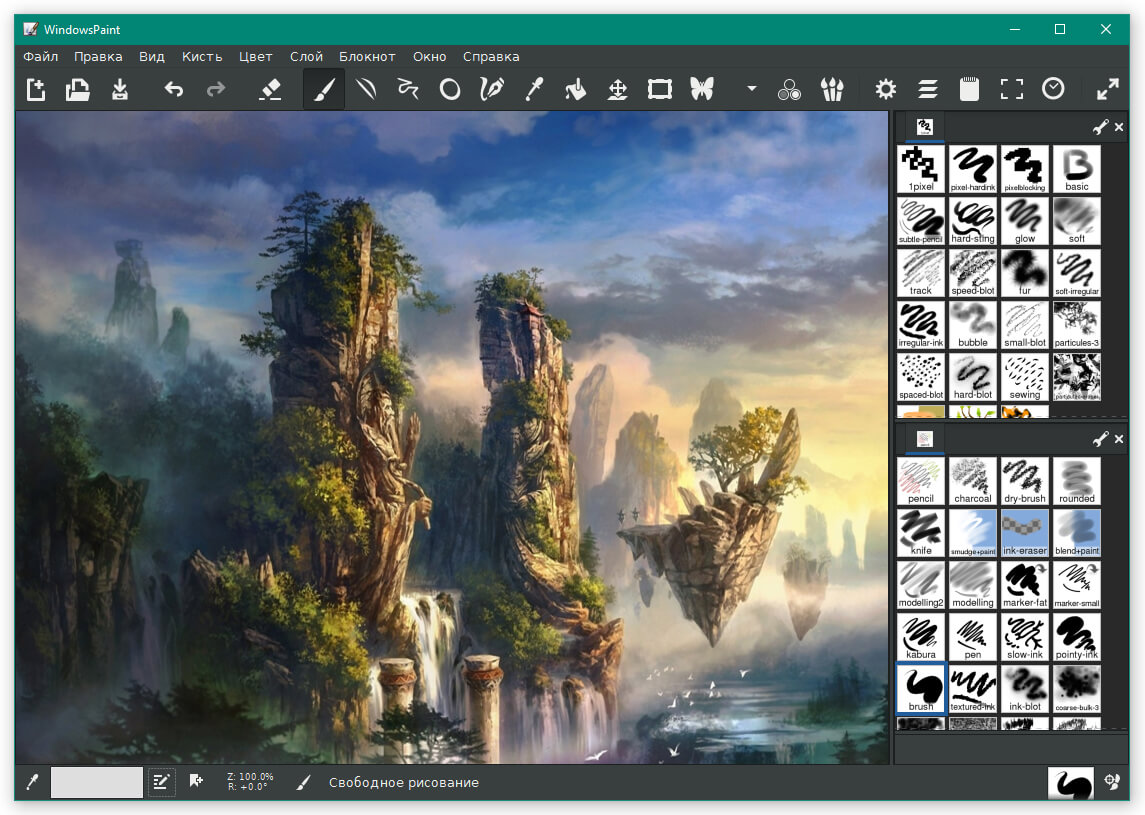Screen dimensions: 1145x815
Task: Choose the pixel-hardink brush preset
Action: point(973,169)
